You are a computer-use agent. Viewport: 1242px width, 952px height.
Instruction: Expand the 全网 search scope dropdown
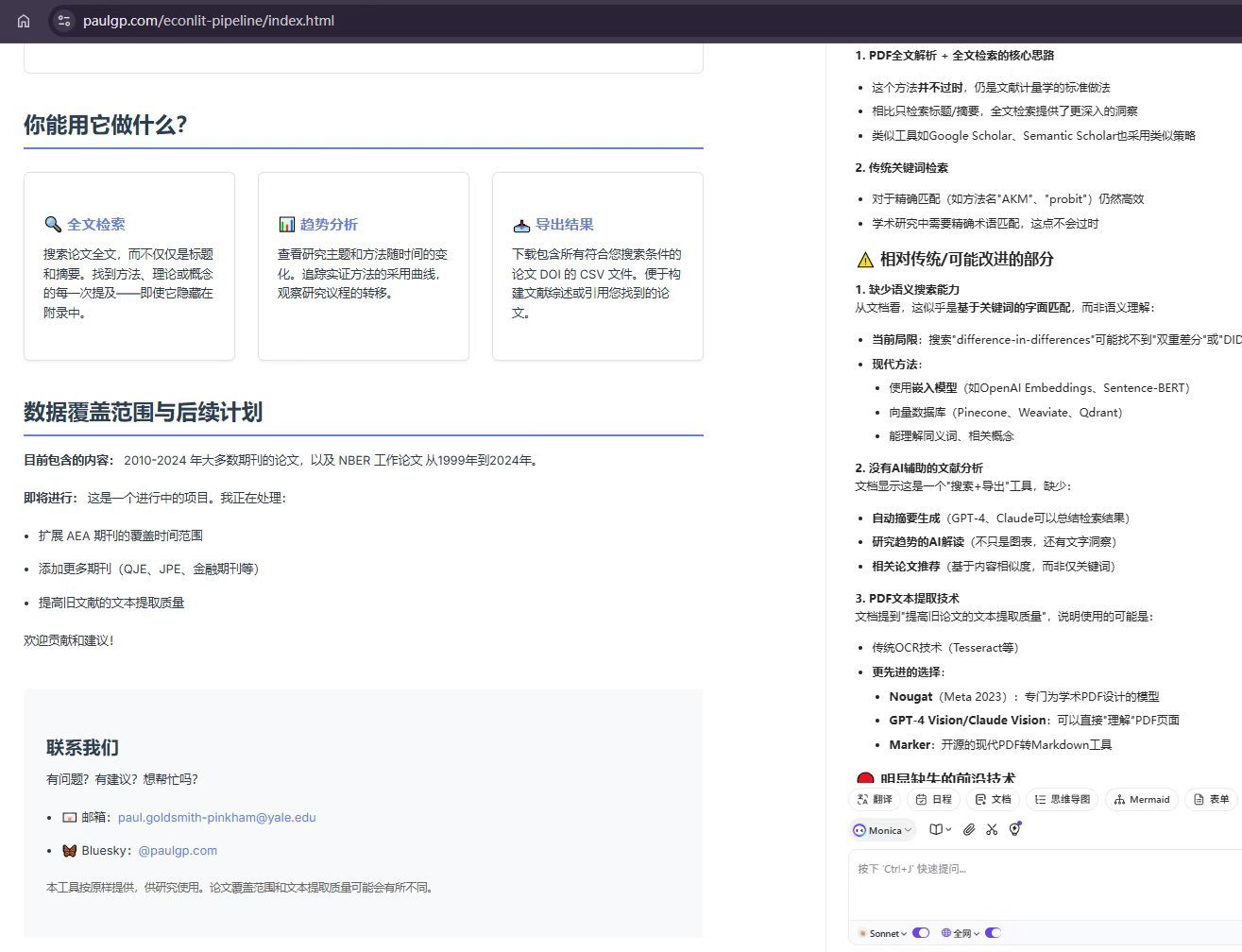[961, 933]
